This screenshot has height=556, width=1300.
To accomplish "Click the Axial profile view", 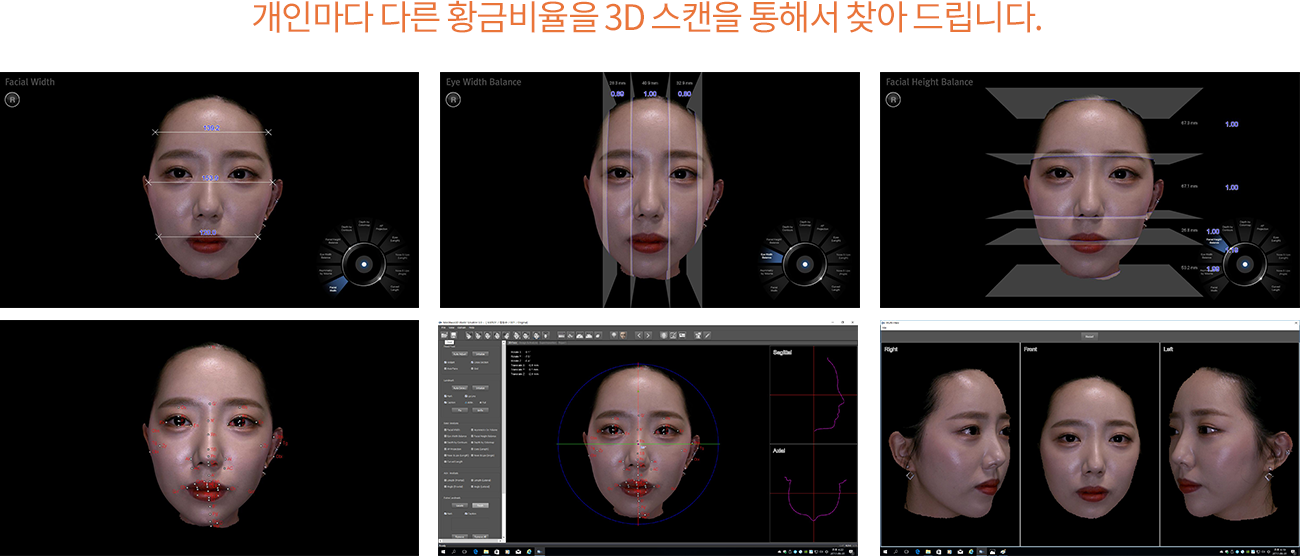I will (813, 494).
